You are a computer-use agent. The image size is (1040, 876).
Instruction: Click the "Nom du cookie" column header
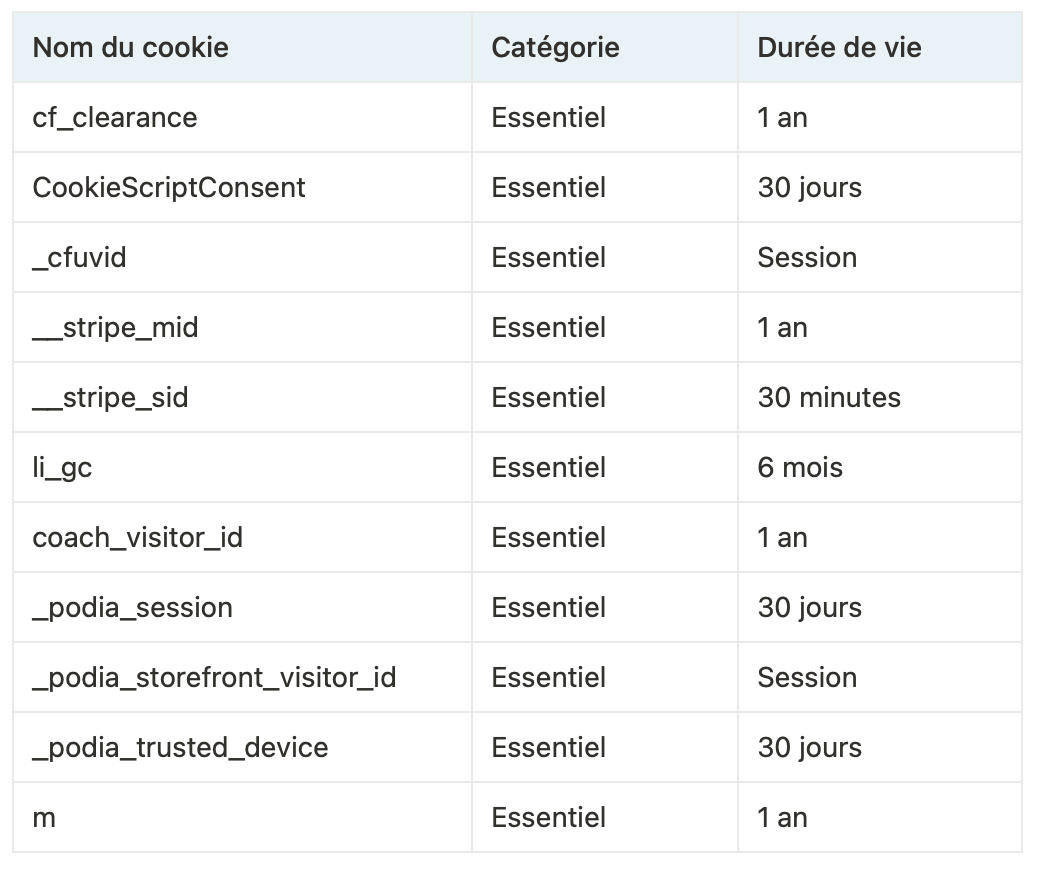point(131,47)
